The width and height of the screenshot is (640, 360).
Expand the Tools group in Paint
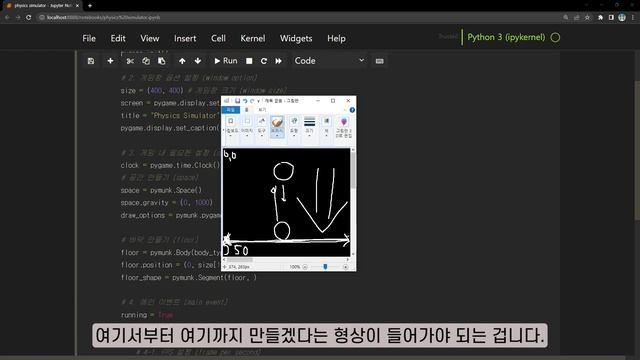click(x=262, y=126)
